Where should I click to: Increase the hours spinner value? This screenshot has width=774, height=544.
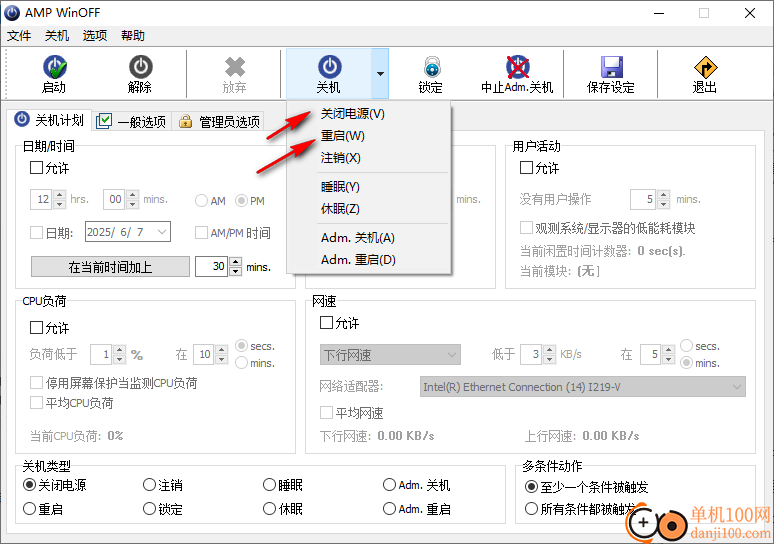coord(59,194)
